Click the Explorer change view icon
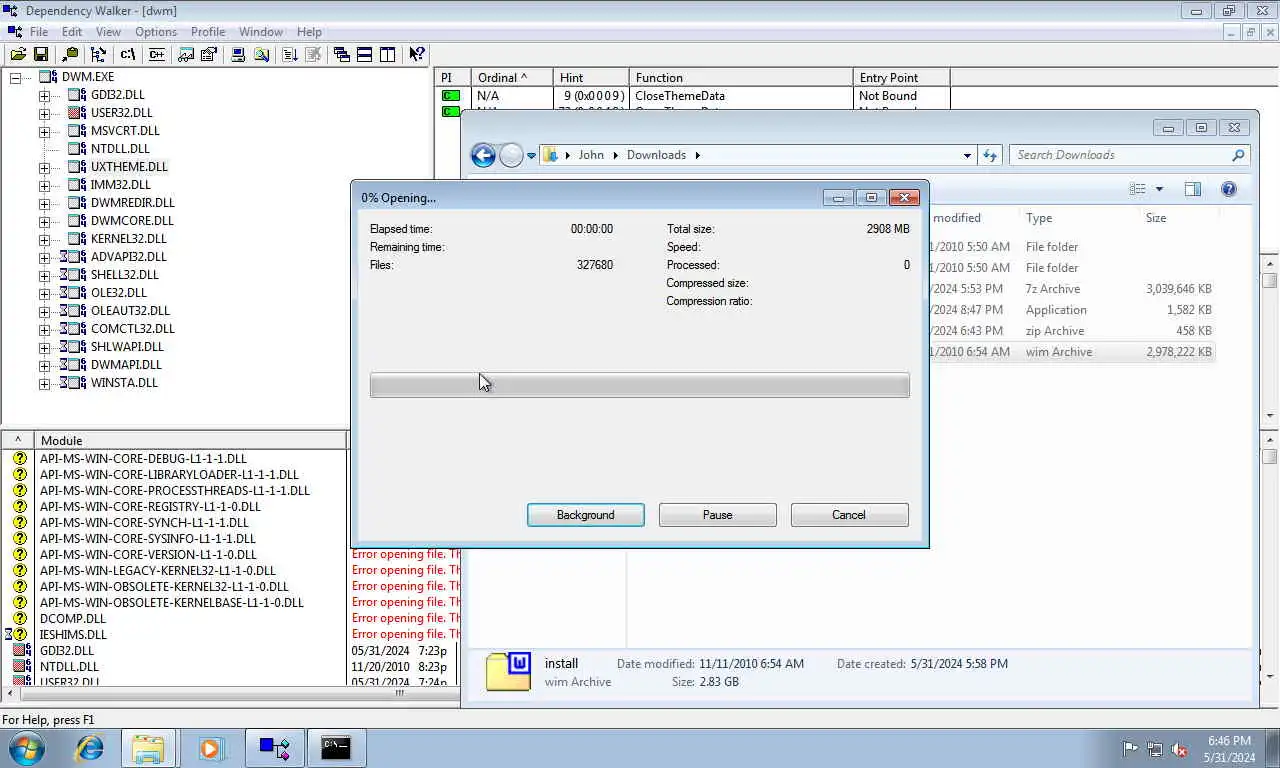 pos(1137,189)
